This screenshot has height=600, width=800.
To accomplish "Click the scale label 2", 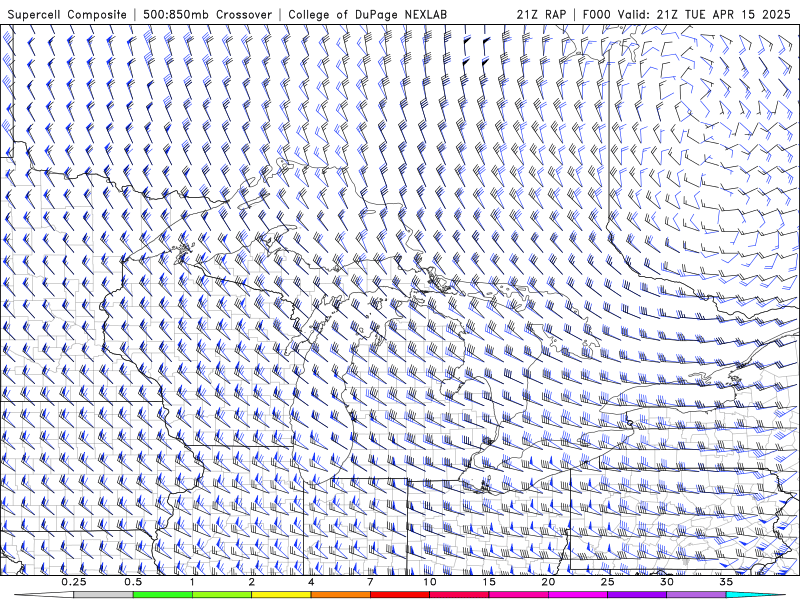I will 252,582.
